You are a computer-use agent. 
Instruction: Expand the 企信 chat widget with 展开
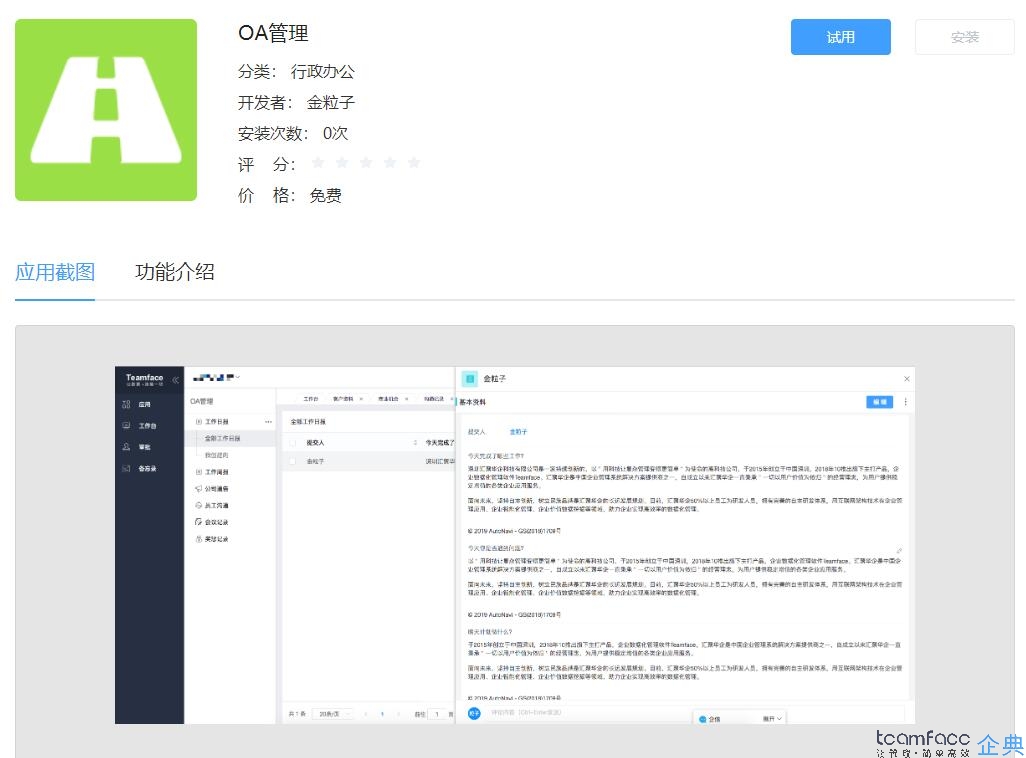click(772, 719)
